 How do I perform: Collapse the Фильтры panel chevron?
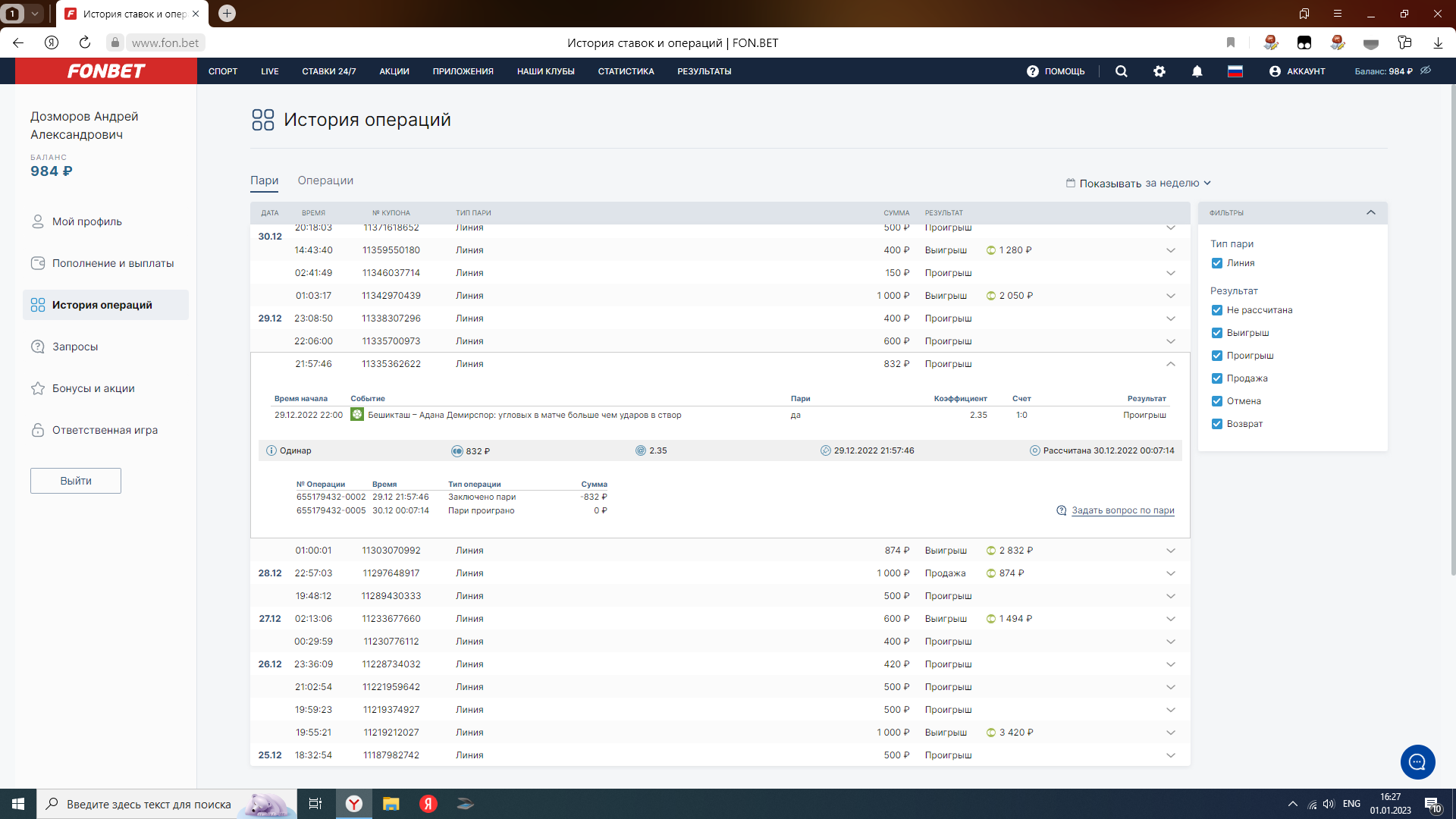click(x=1370, y=213)
